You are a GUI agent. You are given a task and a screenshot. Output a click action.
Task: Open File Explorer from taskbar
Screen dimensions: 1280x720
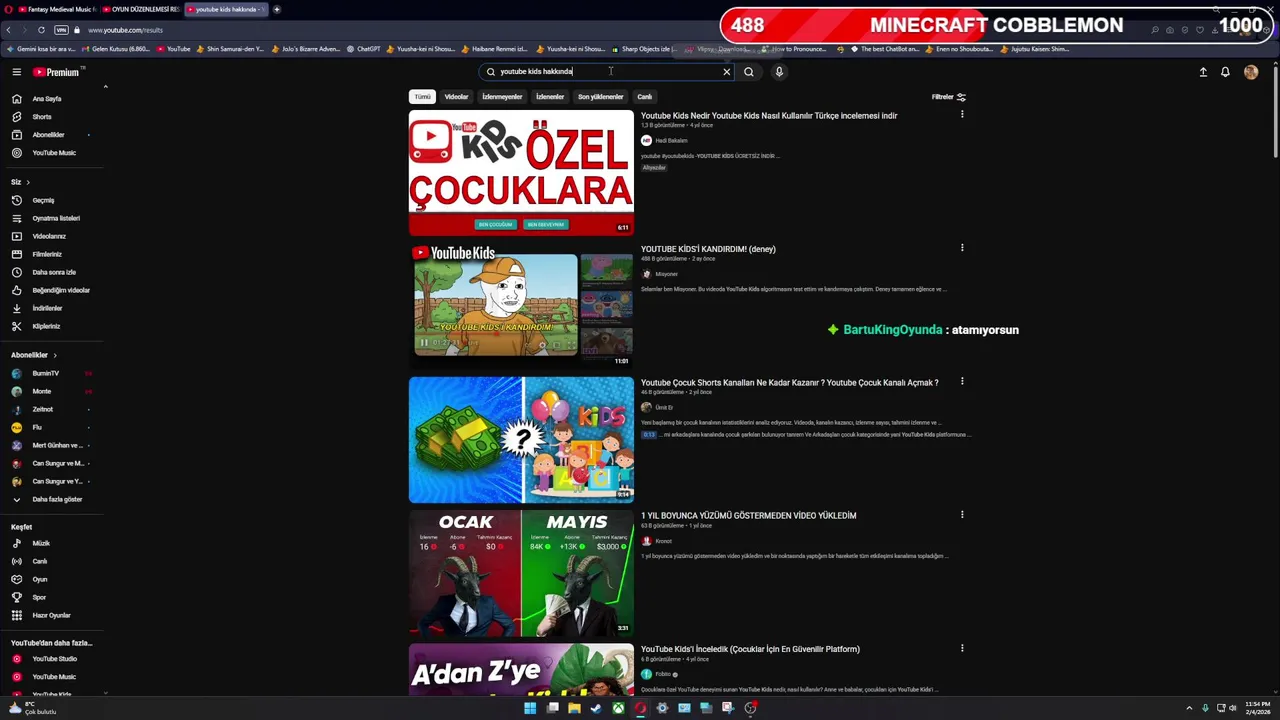point(574,708)
